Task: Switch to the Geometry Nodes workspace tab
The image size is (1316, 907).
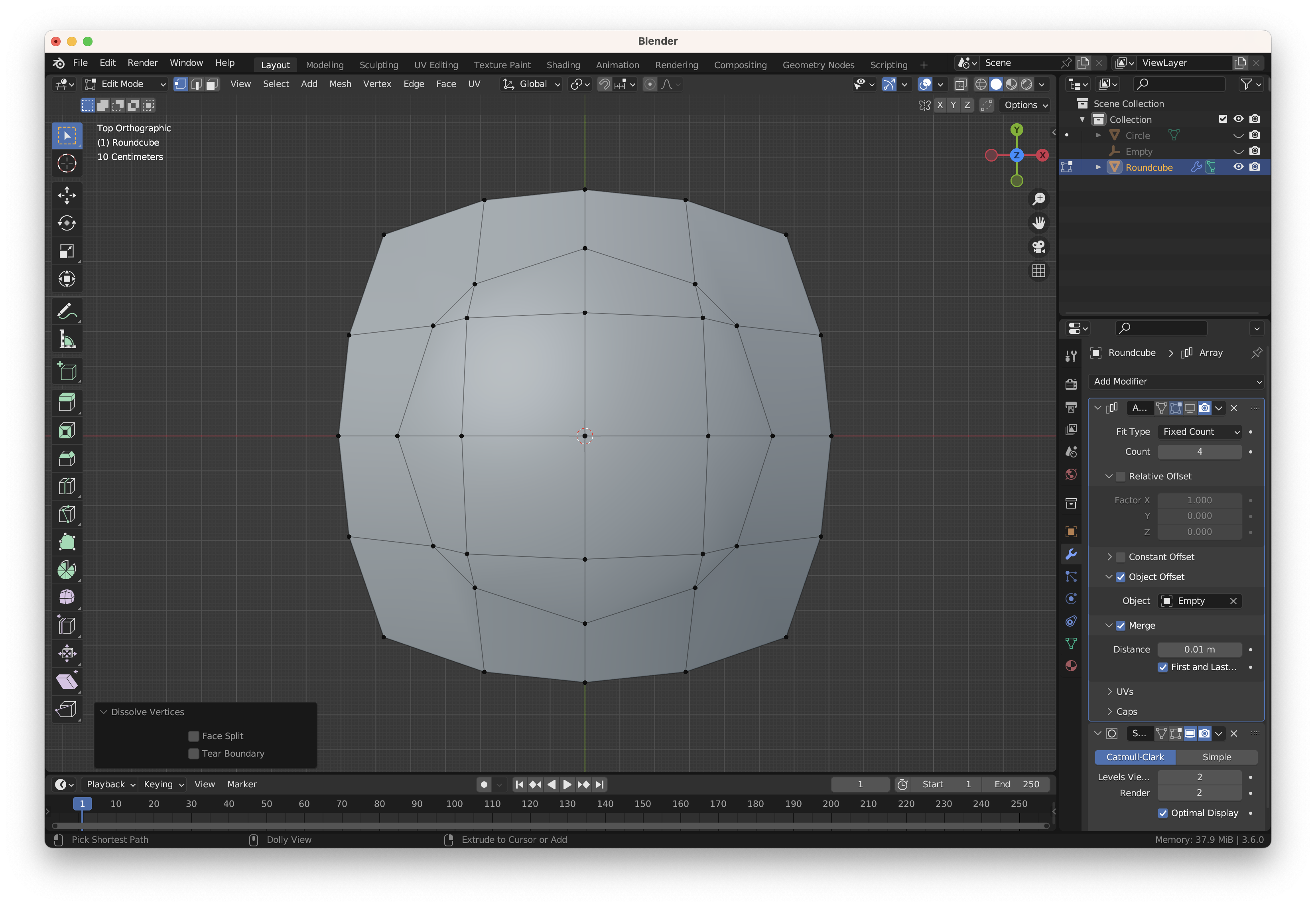Action: pos(818,65)
